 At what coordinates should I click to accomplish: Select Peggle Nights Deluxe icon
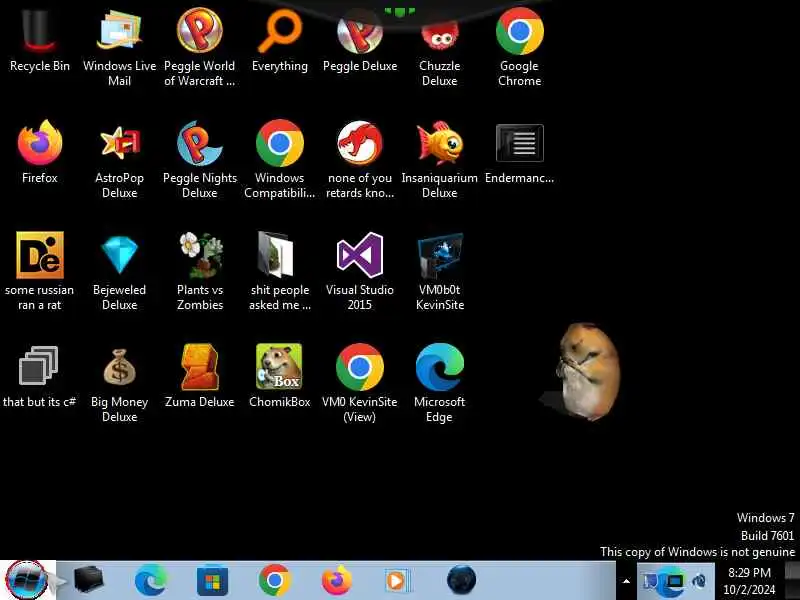pos(199,159)
